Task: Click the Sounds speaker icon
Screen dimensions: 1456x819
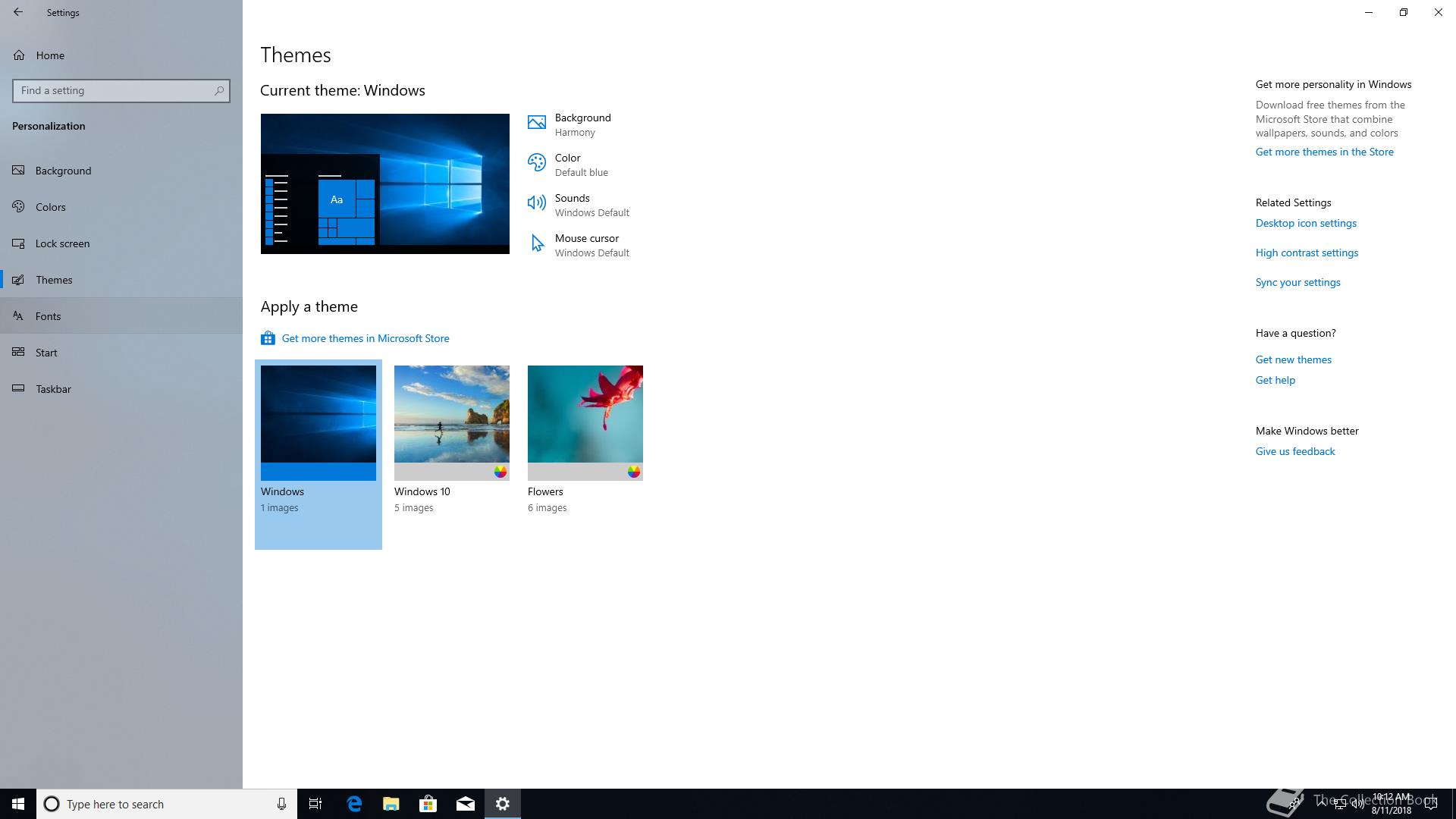Action: pyautogui.click(x=537, y=202)
